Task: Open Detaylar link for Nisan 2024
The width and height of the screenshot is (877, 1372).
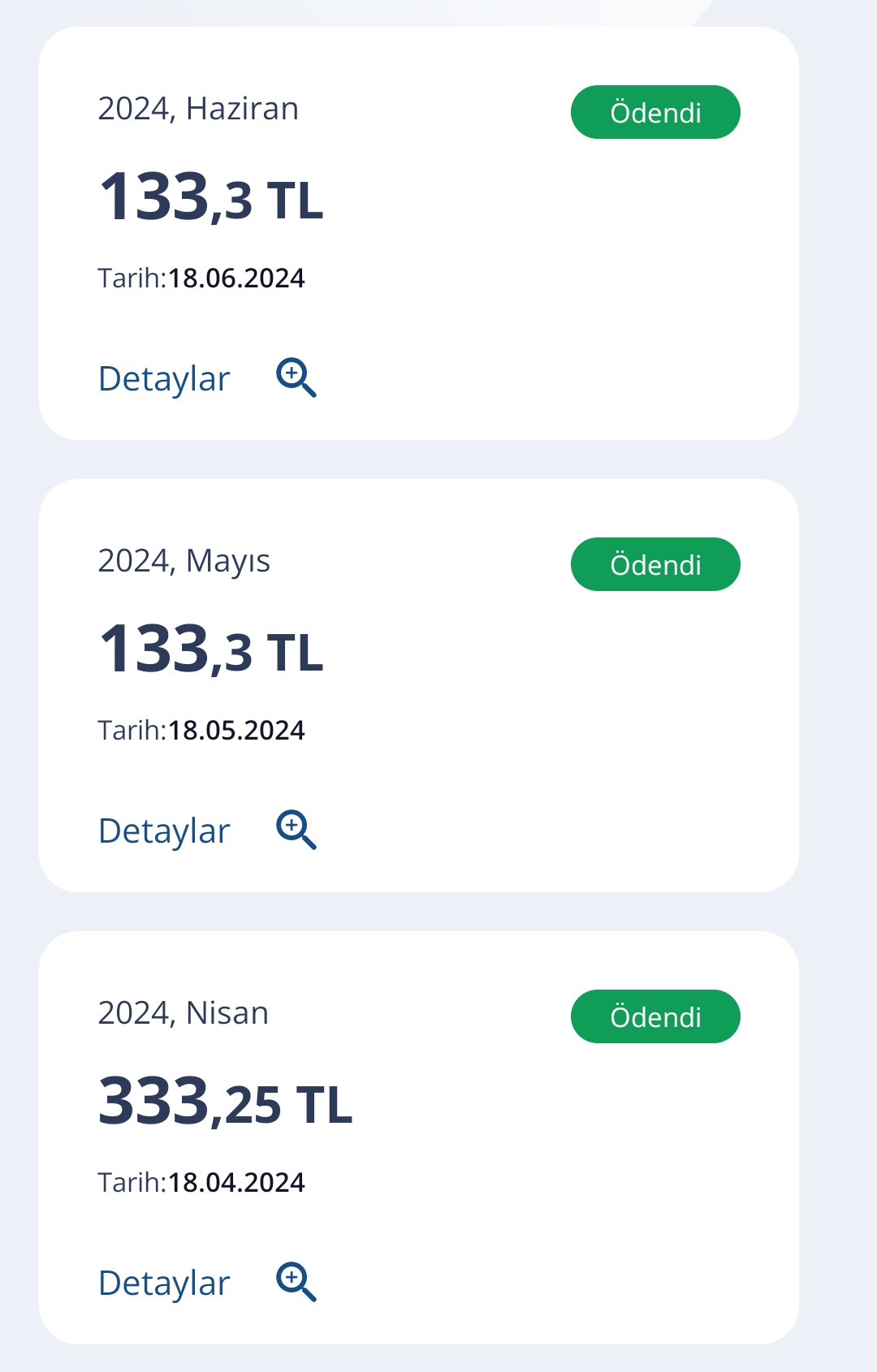Action: coord(164,1284)
